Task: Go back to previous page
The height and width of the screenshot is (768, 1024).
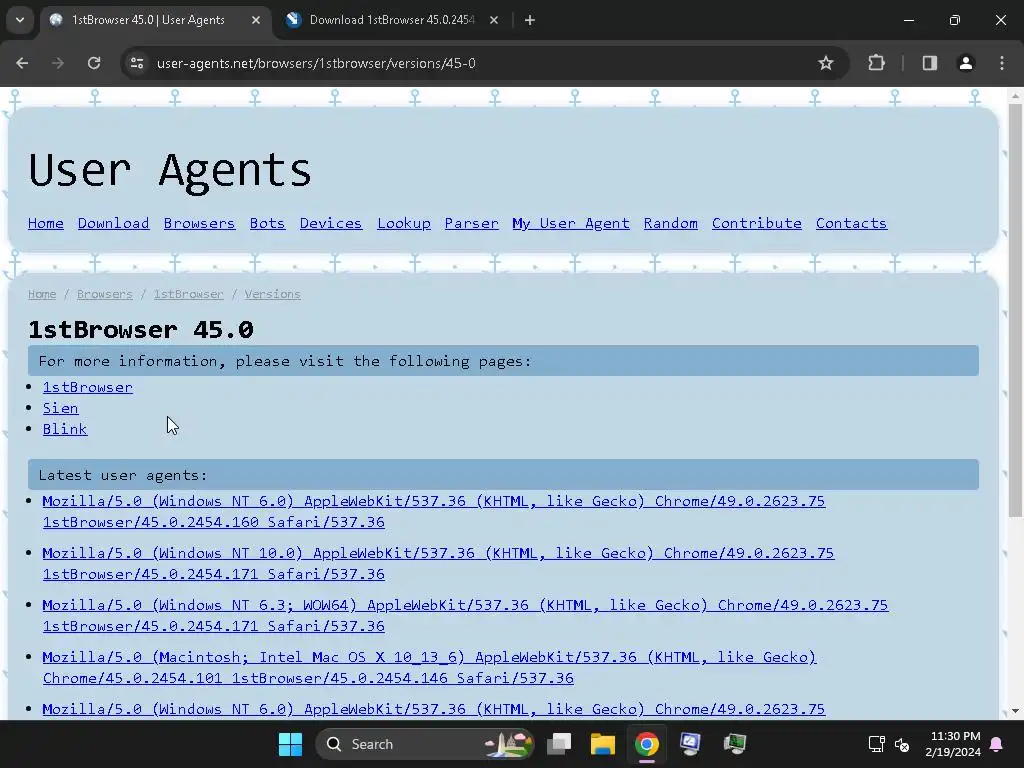Action: click(22, 63)
